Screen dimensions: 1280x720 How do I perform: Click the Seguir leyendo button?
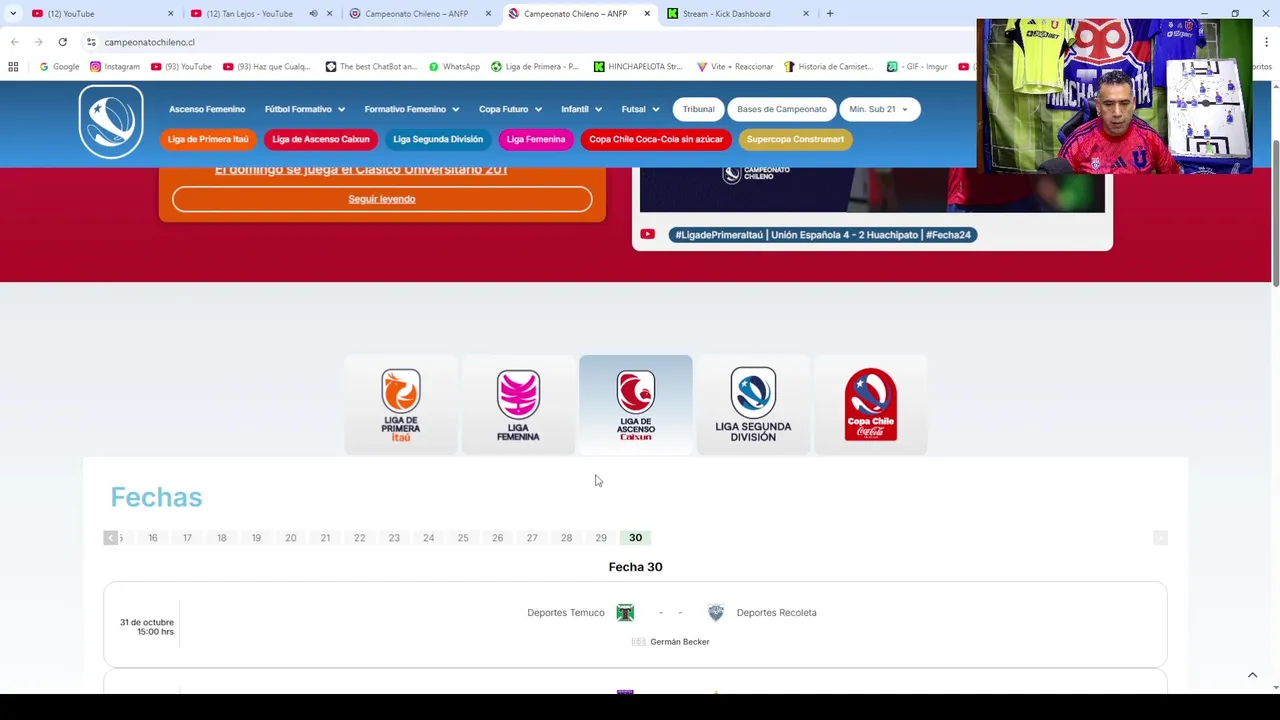(382, 199)
